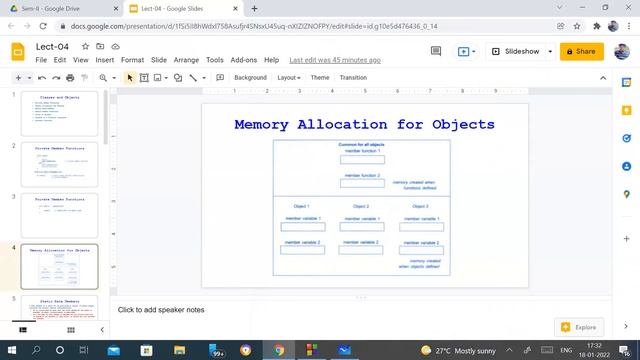640x360 pixels.
Task: Select the text box tool
Action: [144, 78]
